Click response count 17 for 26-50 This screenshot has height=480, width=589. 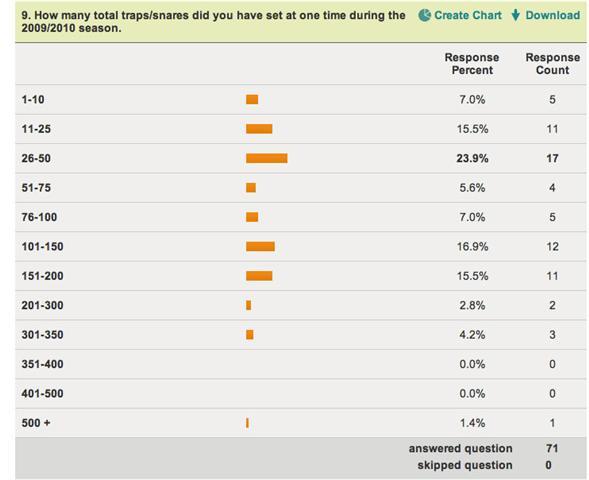point(552,158)
